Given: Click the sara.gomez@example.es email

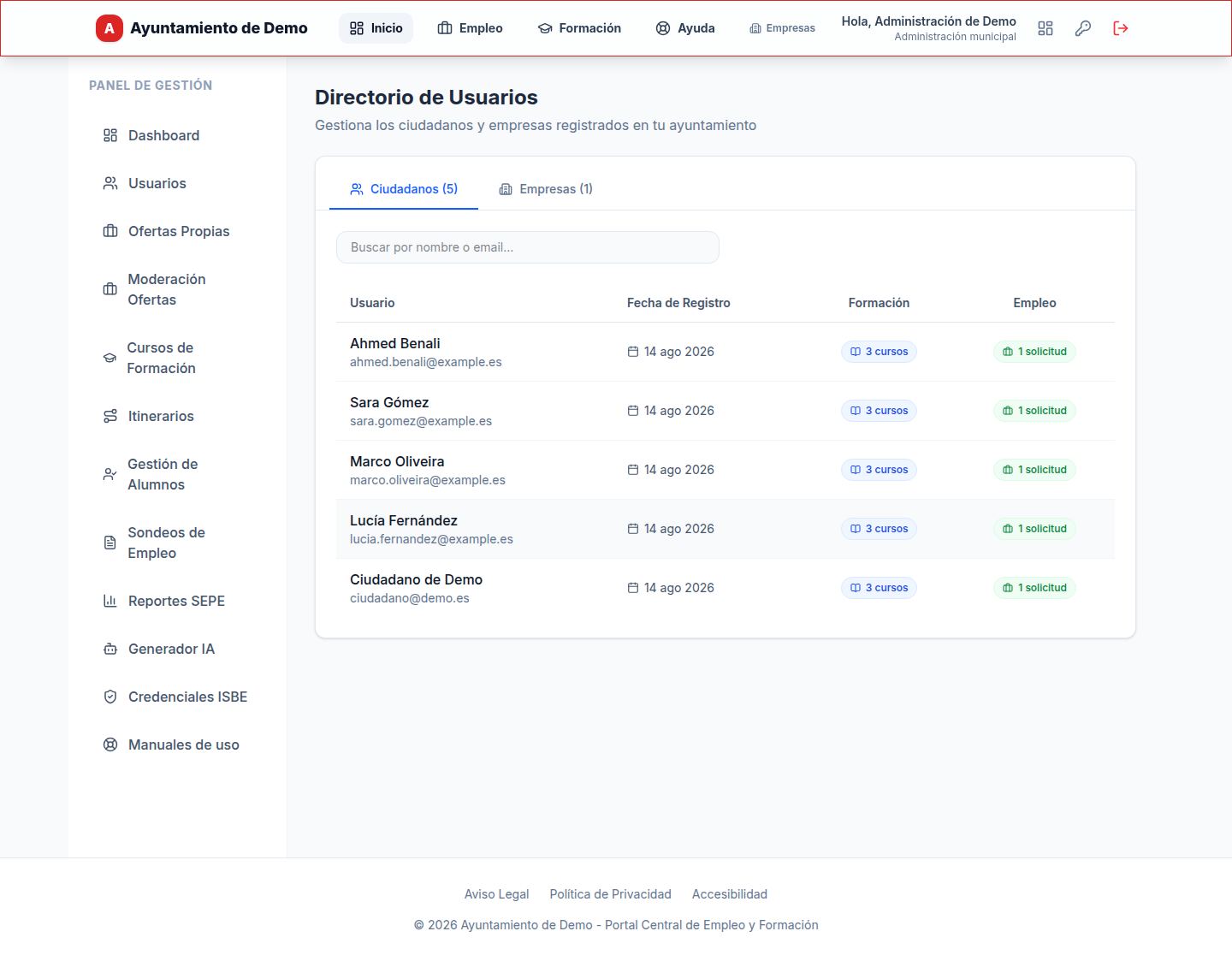Looking at the screenshot, I should tap(421, 421).
